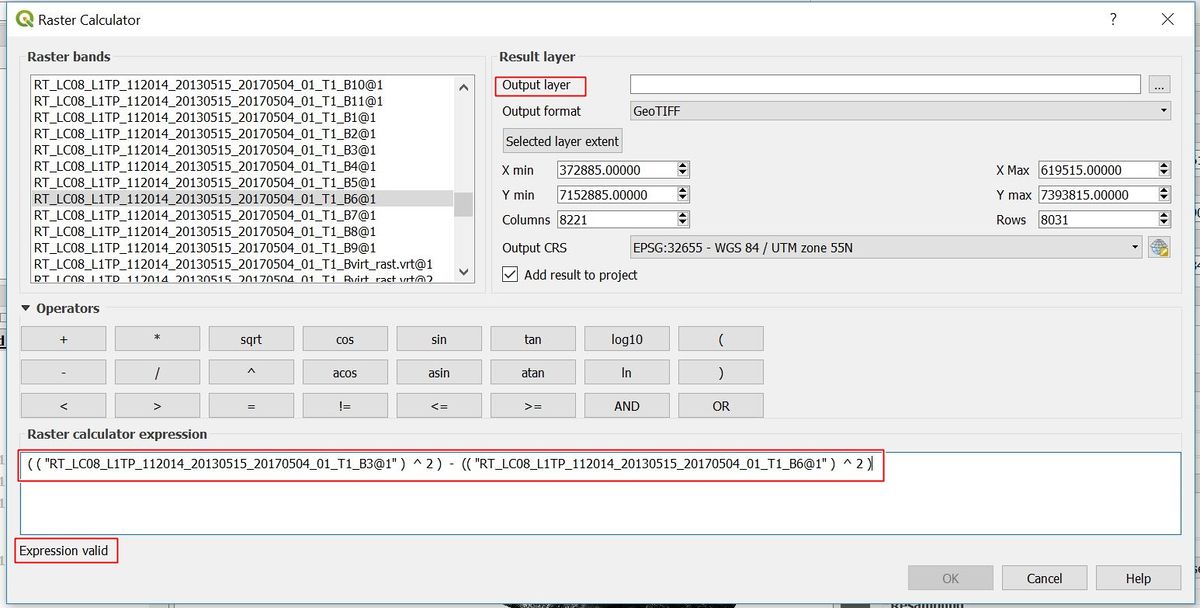This screenshot has height=608, width=1200.
Task: Insert the AND operator
Action: (626, 405)
